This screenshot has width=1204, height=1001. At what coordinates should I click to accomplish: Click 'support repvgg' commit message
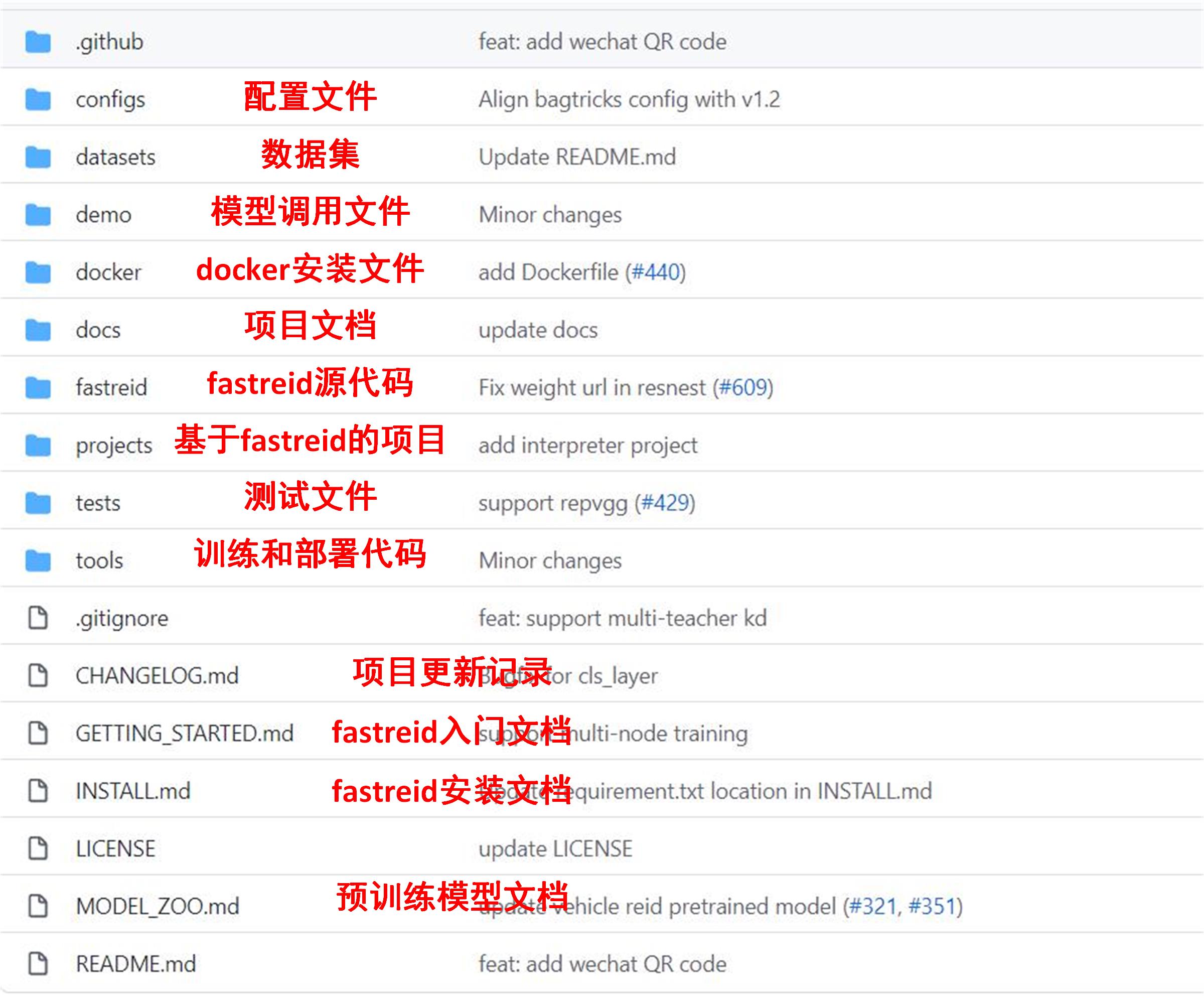(x=553, y=503)
